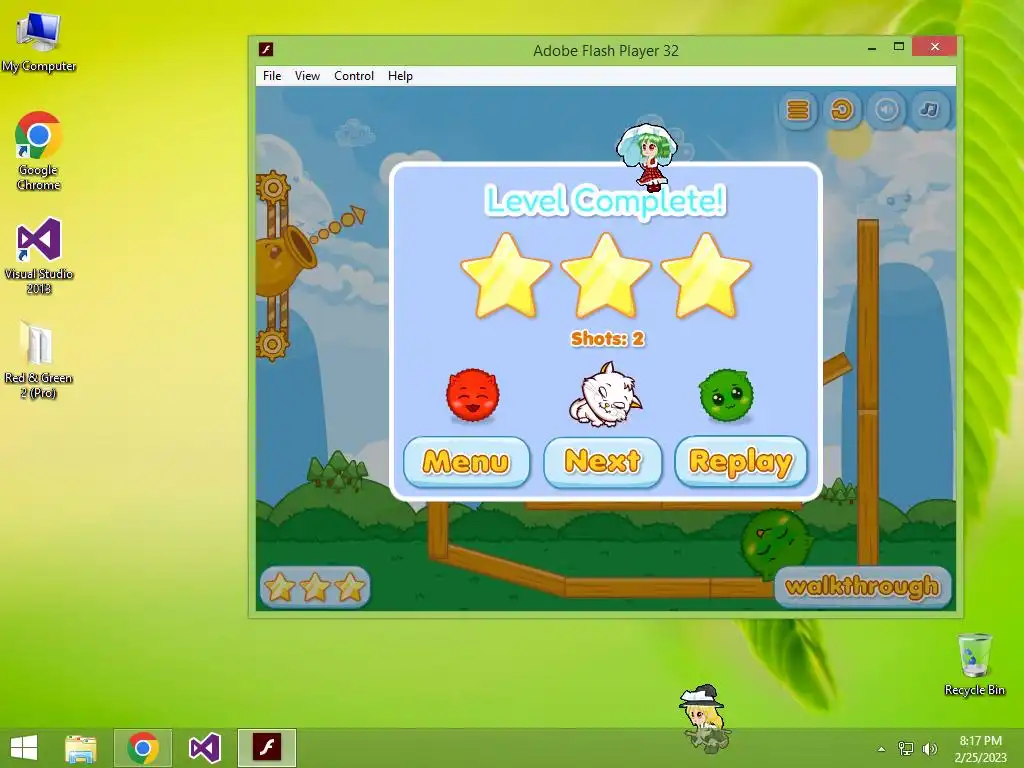
Task: Click the middle star in Level Complete dialog
Action: click(606, 275)
